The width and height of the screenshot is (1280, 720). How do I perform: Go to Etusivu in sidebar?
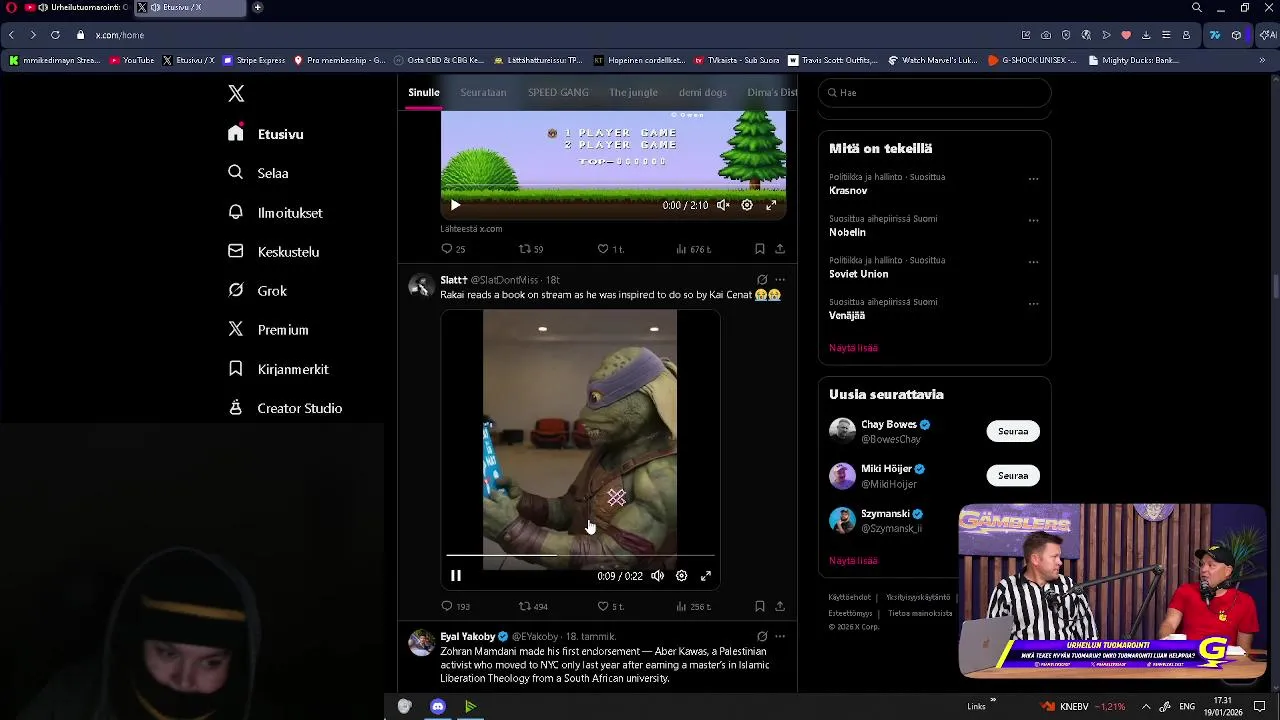point(265,134)
